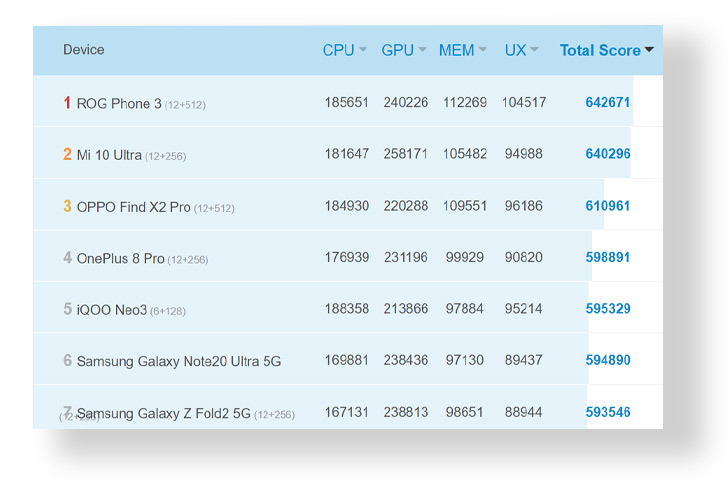The image size is (728, 494).
Task: Click the Total Score header label
Action: point(600,50)
